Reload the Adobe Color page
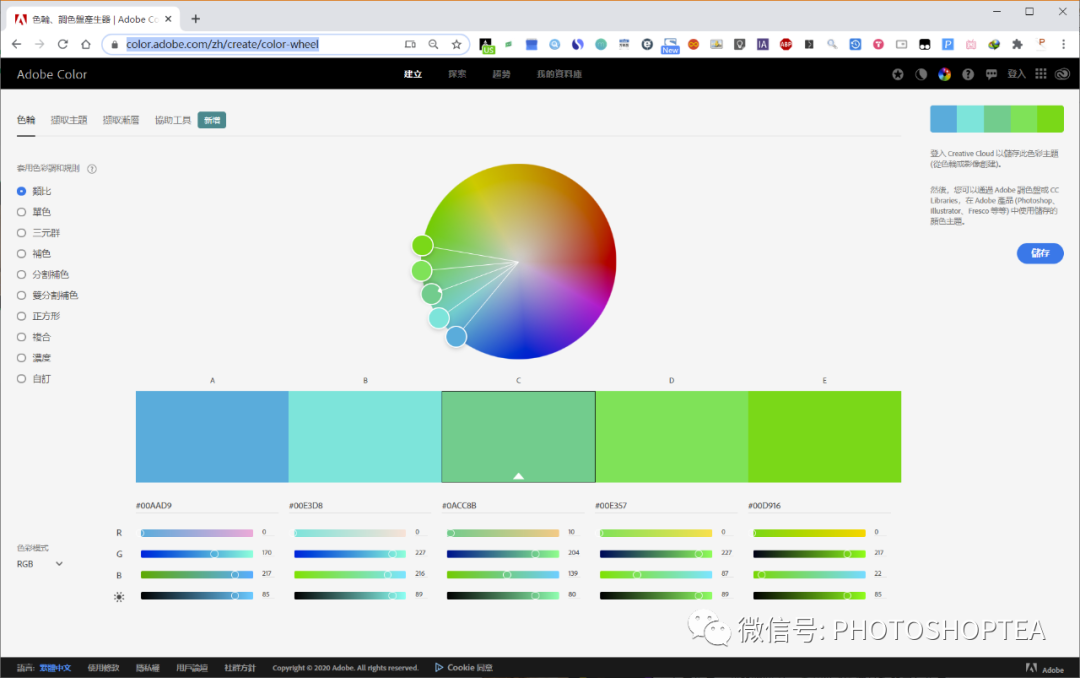1080x678 pixels. (63, 44)
